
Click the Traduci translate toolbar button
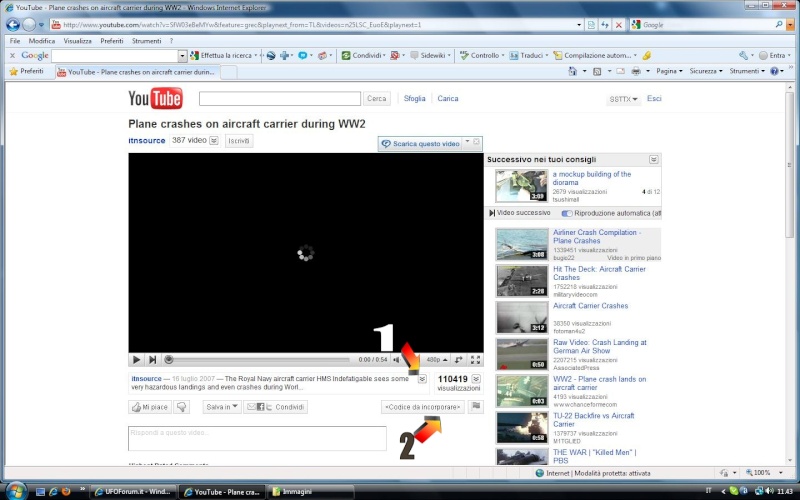(x=529, y=55)
